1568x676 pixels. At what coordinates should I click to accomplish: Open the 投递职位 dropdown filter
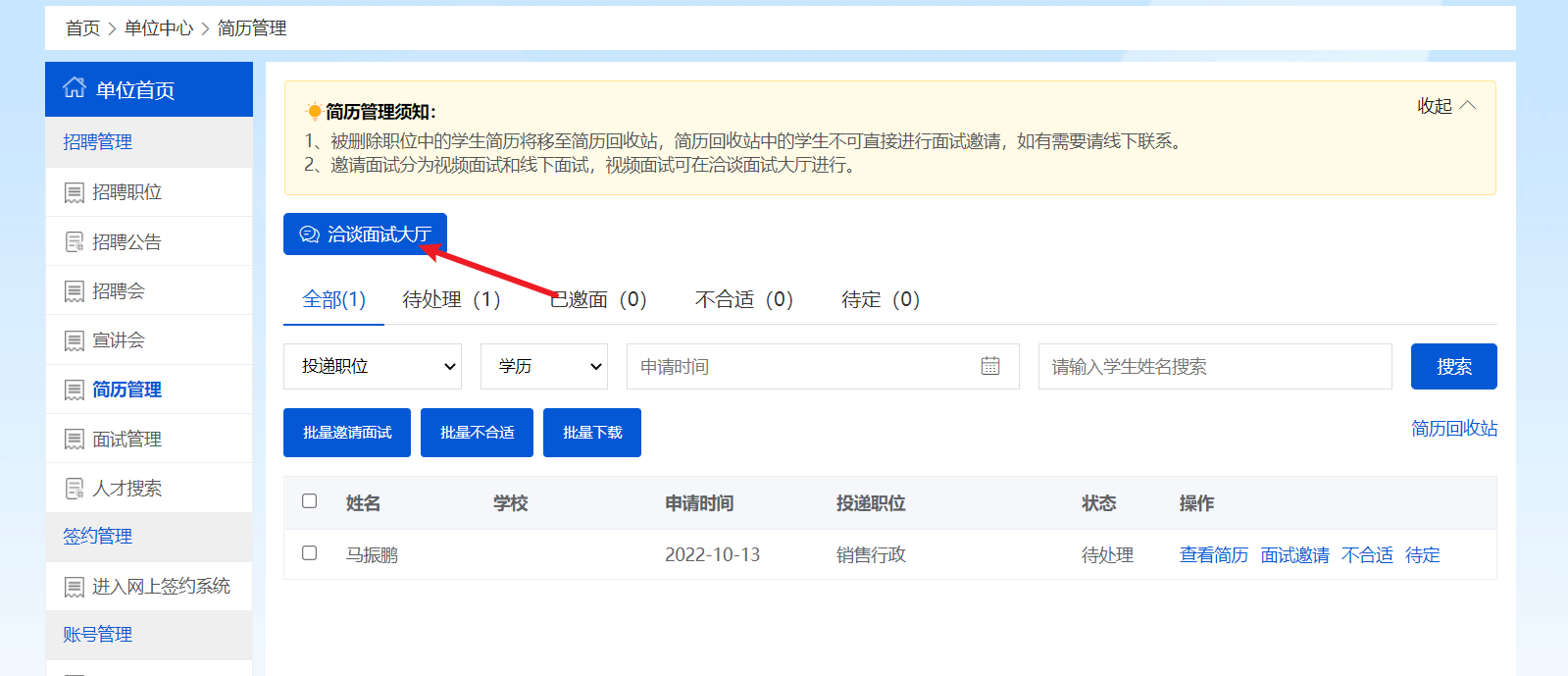click(373, 366)
